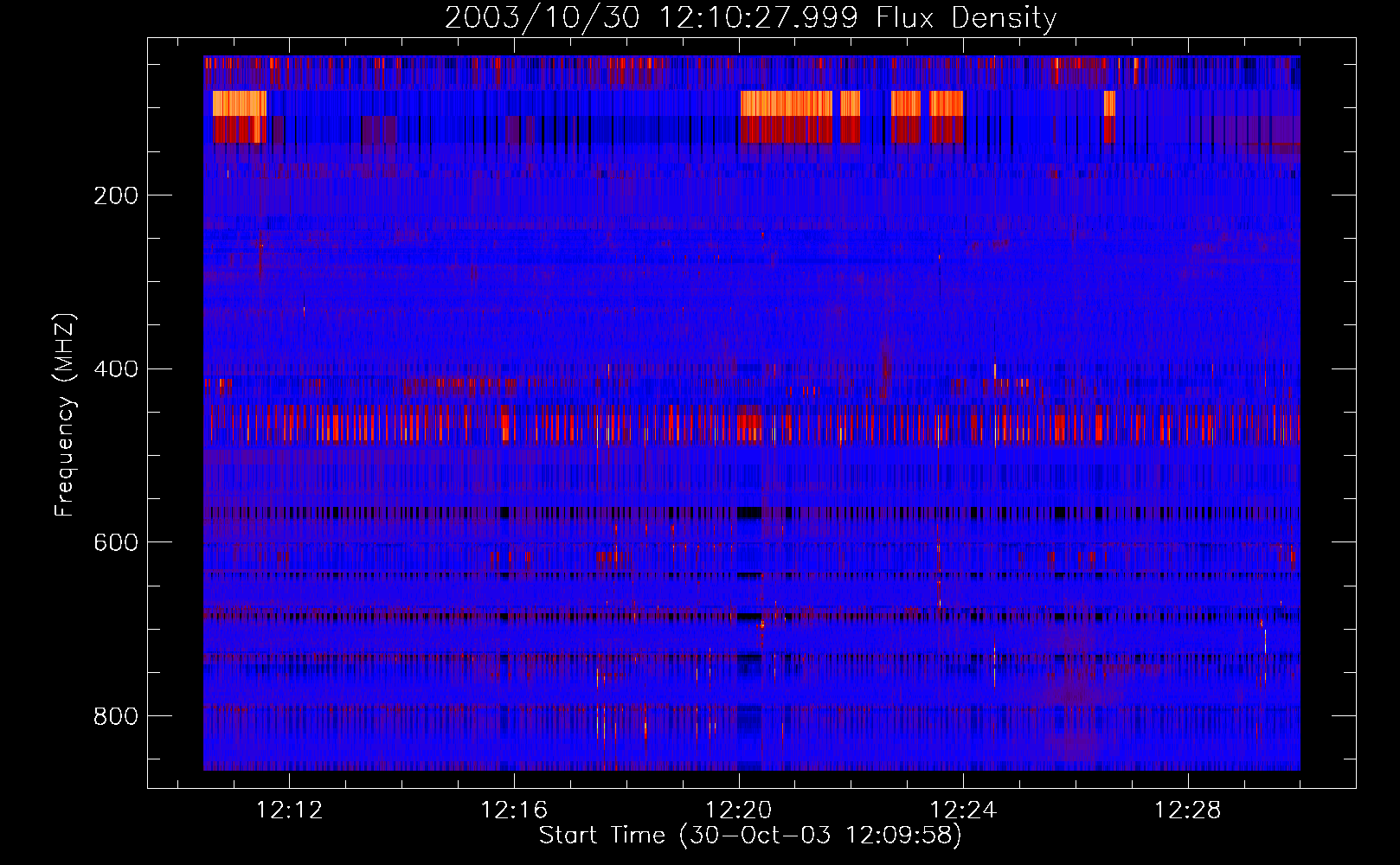Screen dimensions: 1400x865
Task: Click the 'Start Time (30-Oct-03 12:09:58)' x-axis label
Action: (750, 836)
